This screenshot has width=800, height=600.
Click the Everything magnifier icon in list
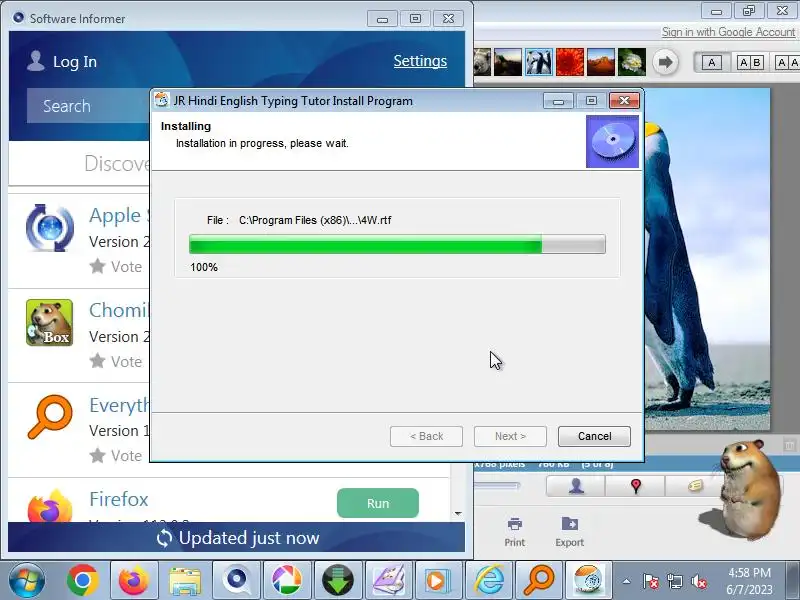tap(49, 417)
